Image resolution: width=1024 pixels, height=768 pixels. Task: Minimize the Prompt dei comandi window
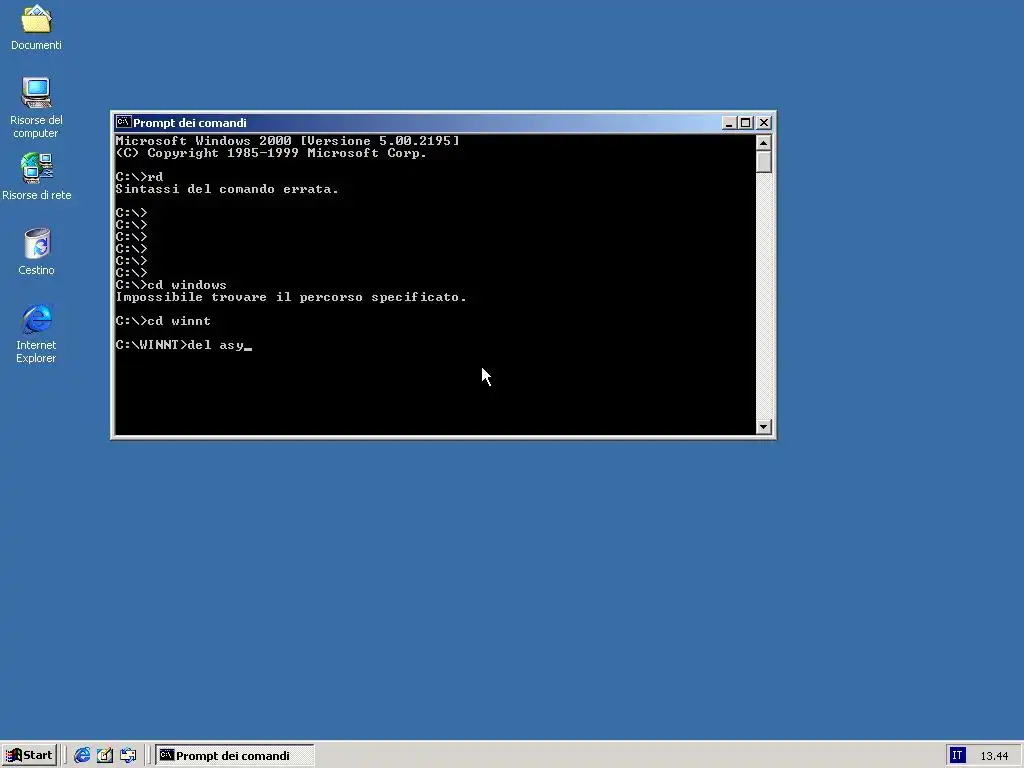729,123
